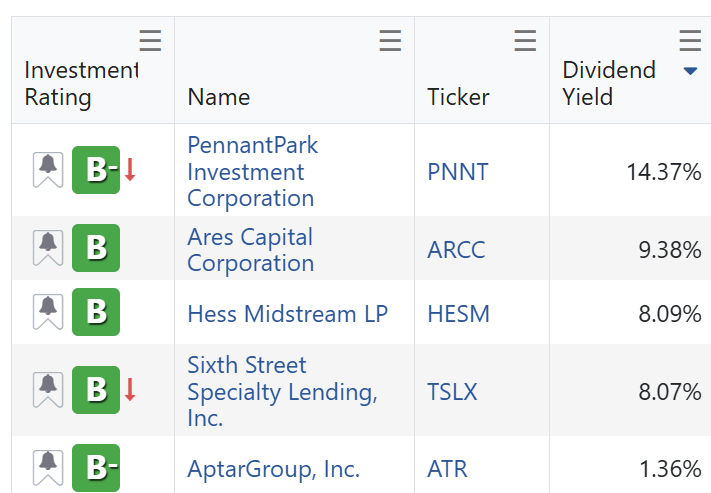This screenshot has height=493, width=711.
Task: Click the Dividend Yield sort arrow
Action: click(690, 71)
